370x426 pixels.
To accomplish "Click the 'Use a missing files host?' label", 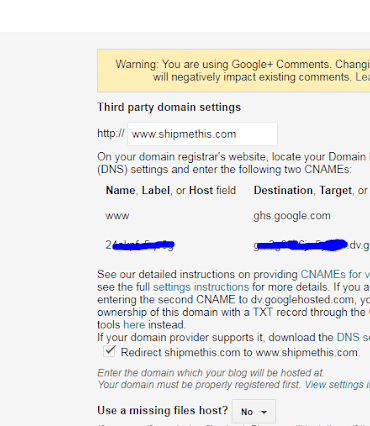I will 163,410.
